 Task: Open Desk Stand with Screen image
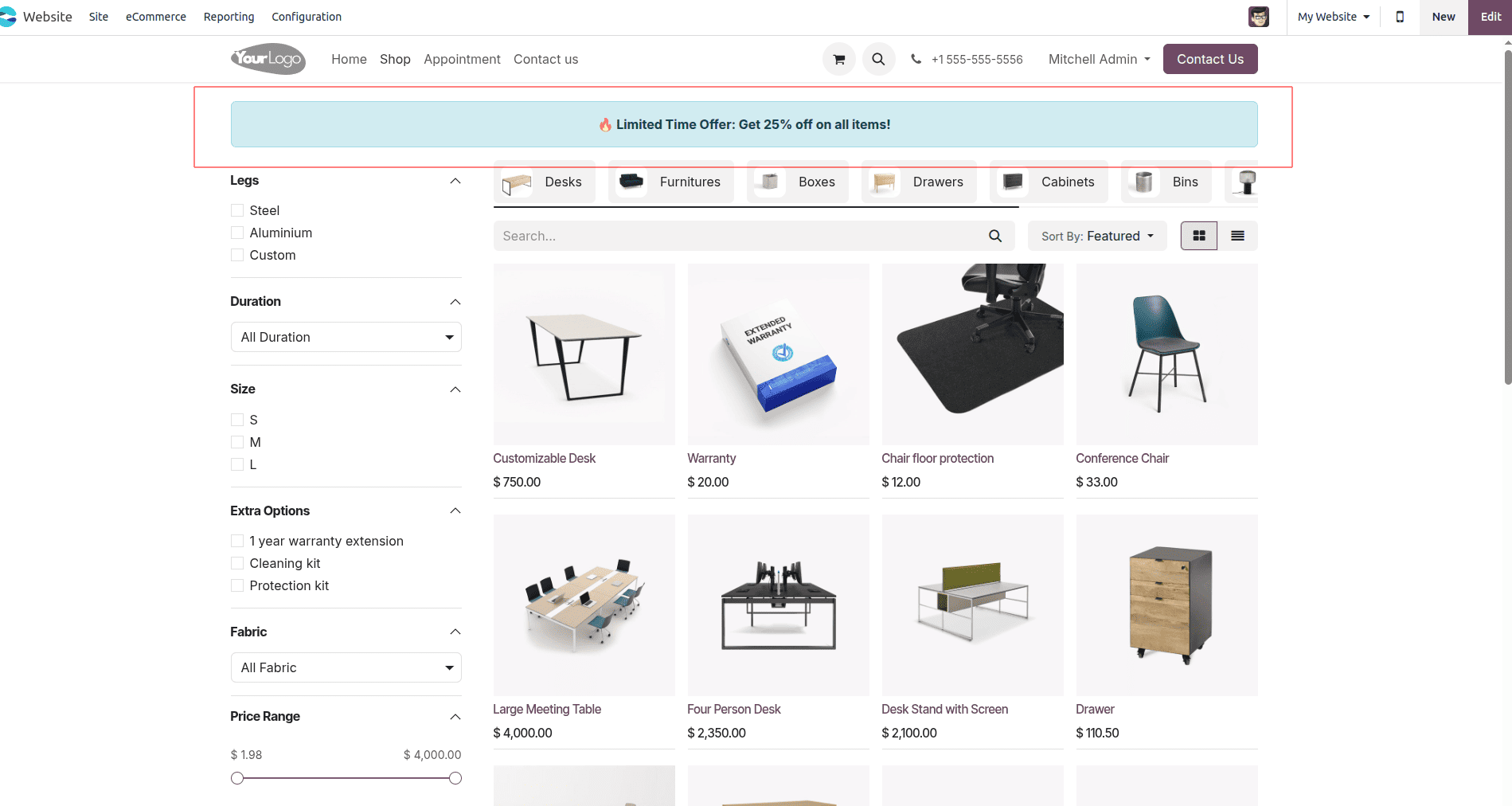pyautogui.click(x=973, y=605)
